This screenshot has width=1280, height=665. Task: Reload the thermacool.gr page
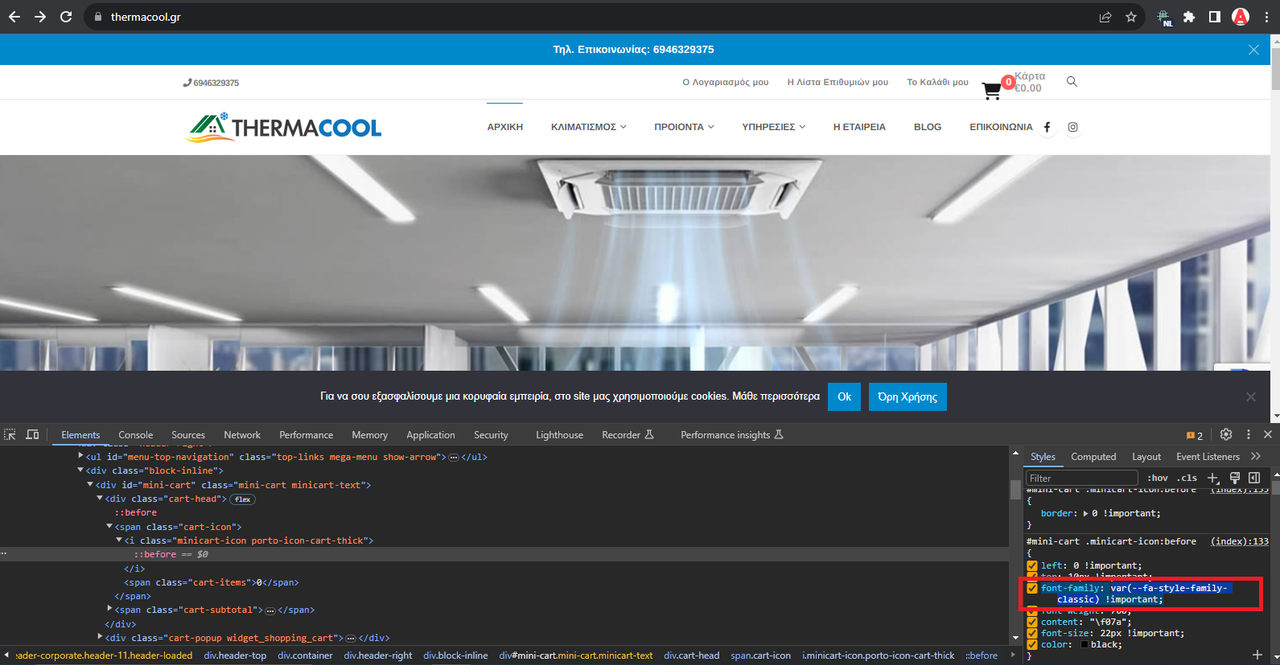66,17
